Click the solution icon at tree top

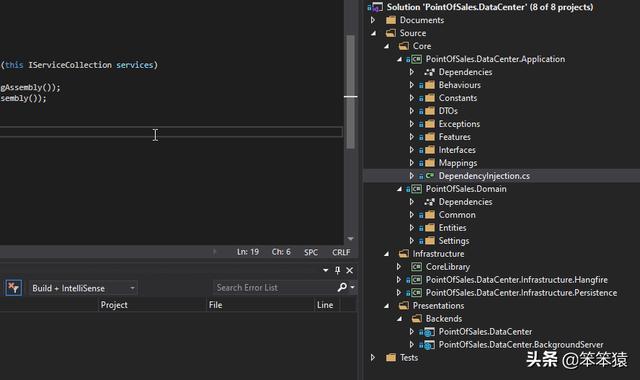[x=376, y=7]
